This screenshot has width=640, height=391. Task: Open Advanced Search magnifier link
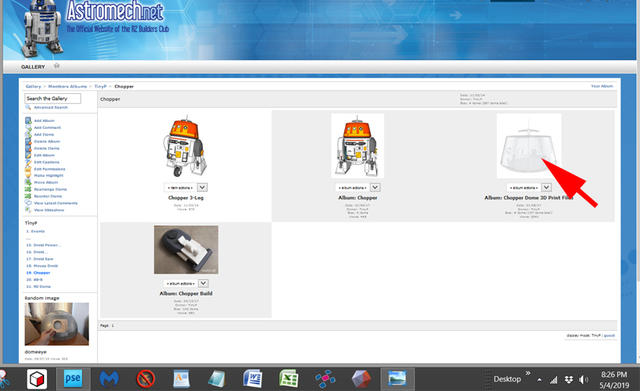(28, 107)
